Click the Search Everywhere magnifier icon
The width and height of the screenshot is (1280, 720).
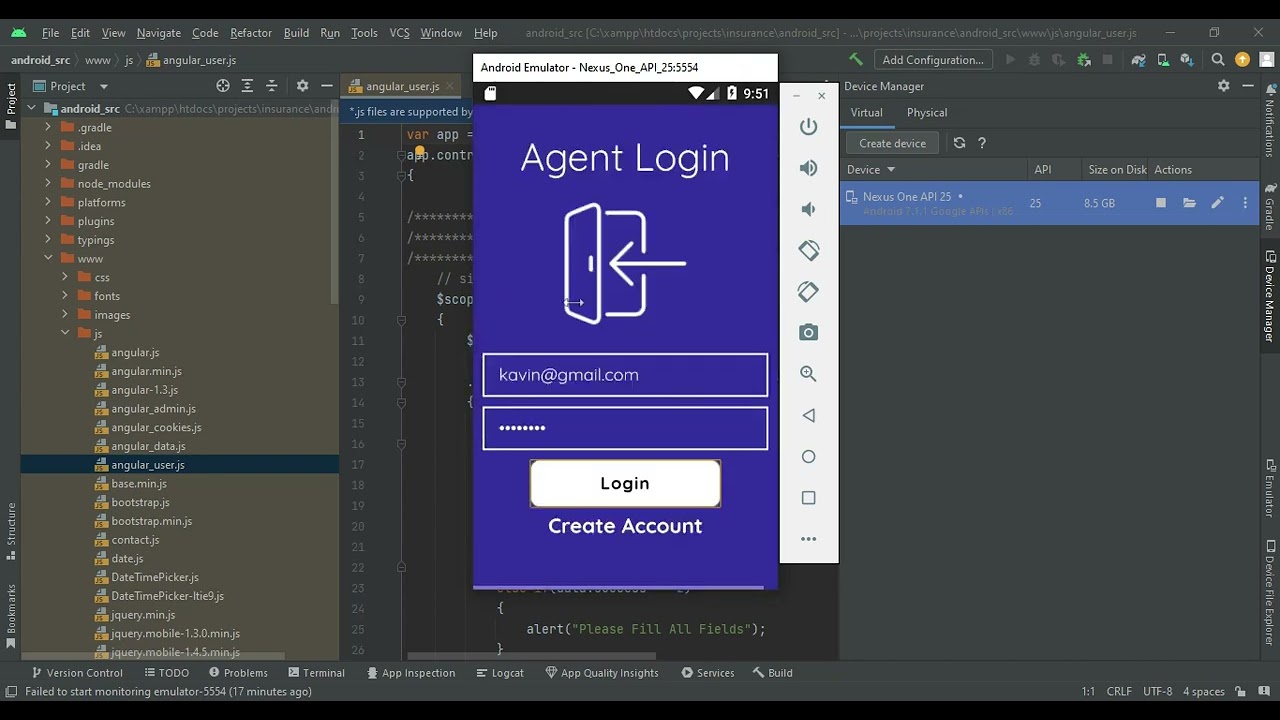coord(1218,60)
